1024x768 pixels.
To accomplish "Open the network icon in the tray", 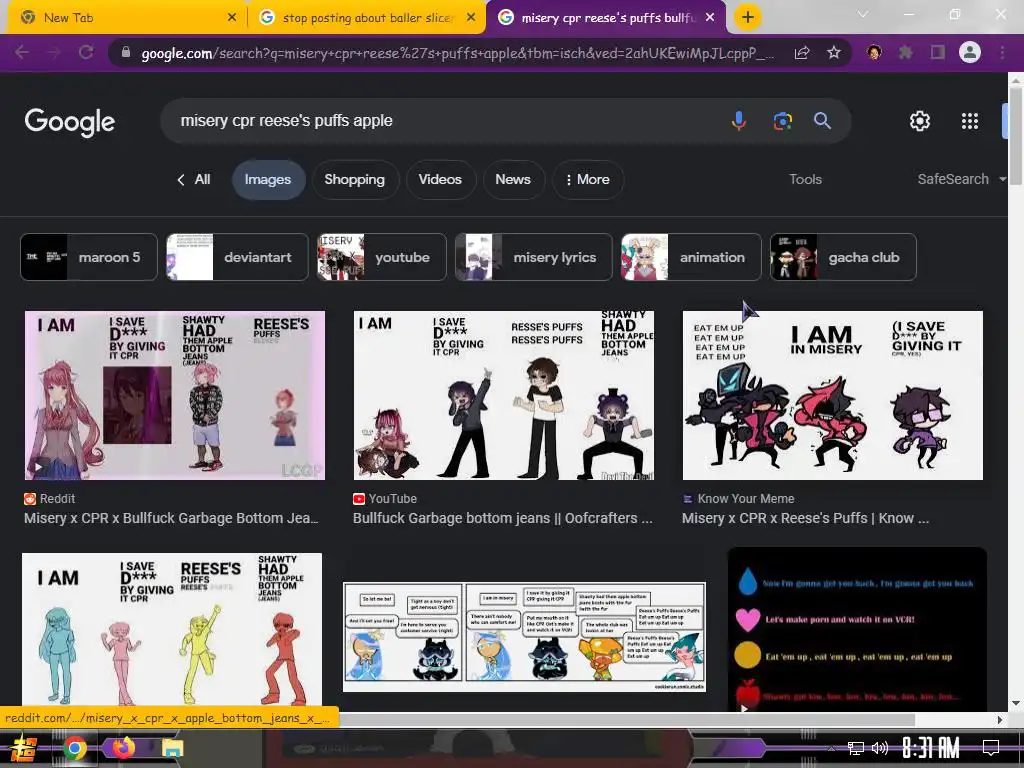I will (x=855, y=748).
